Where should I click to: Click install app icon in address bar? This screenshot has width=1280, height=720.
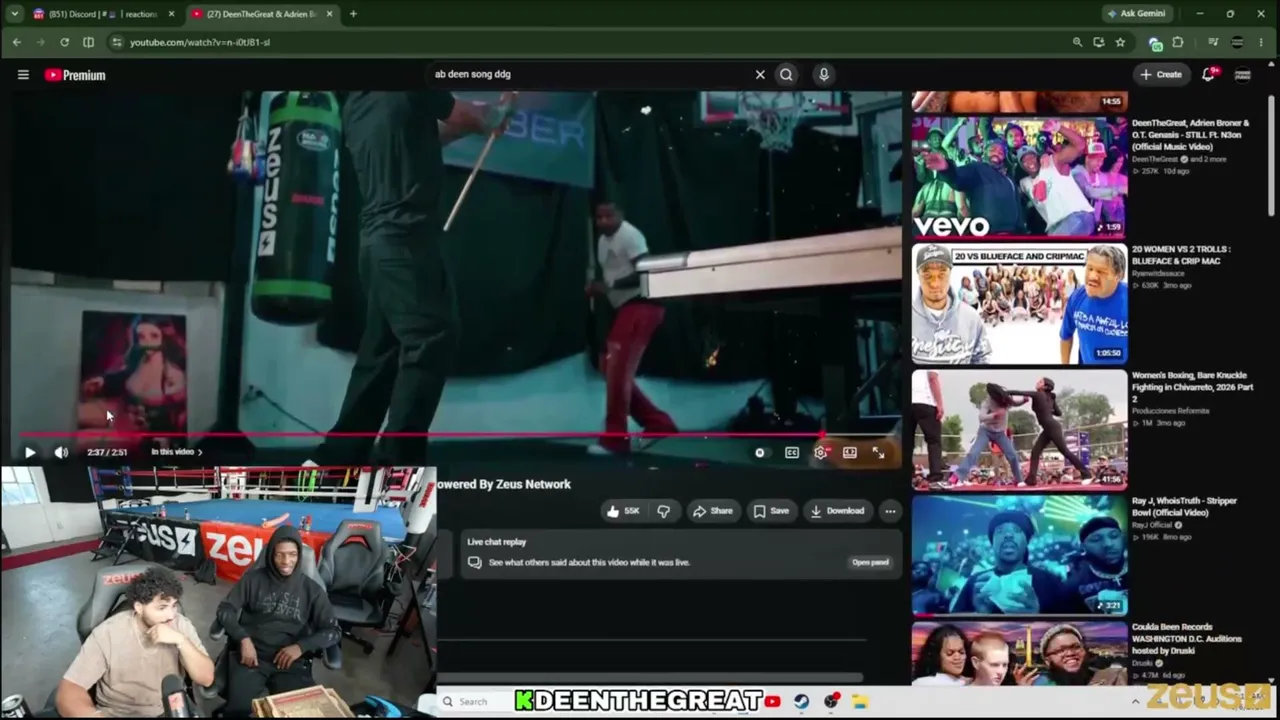pos(1099,42)
